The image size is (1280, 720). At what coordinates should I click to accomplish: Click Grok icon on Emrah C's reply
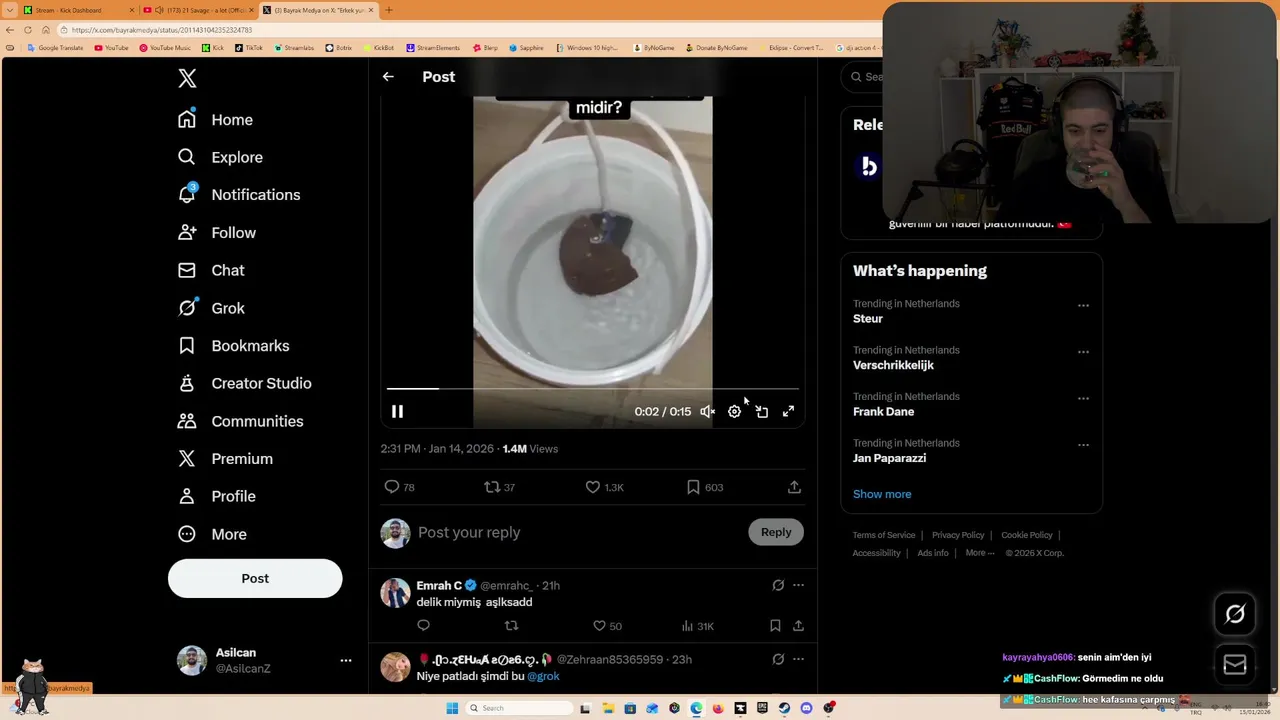coord(778,585)
